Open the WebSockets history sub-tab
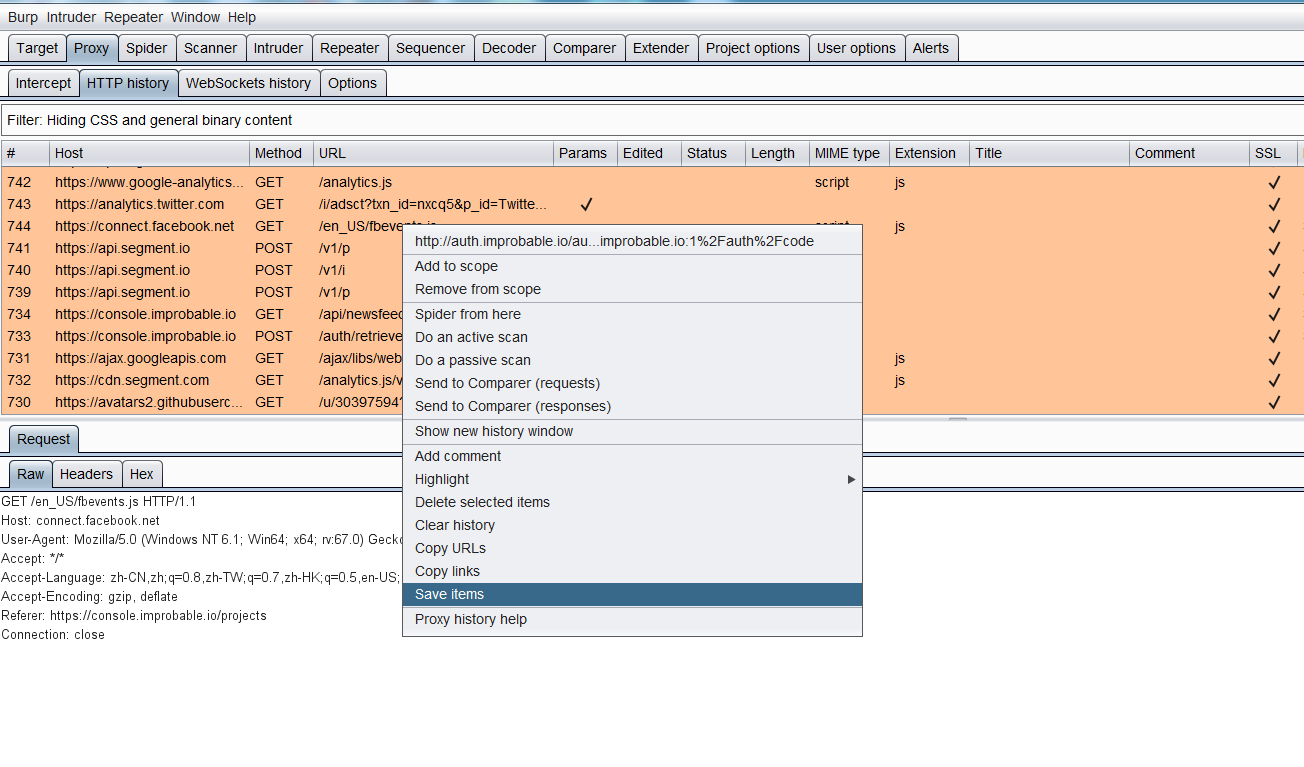Viewport: 1304px width, 767px height. coord(248,83)
